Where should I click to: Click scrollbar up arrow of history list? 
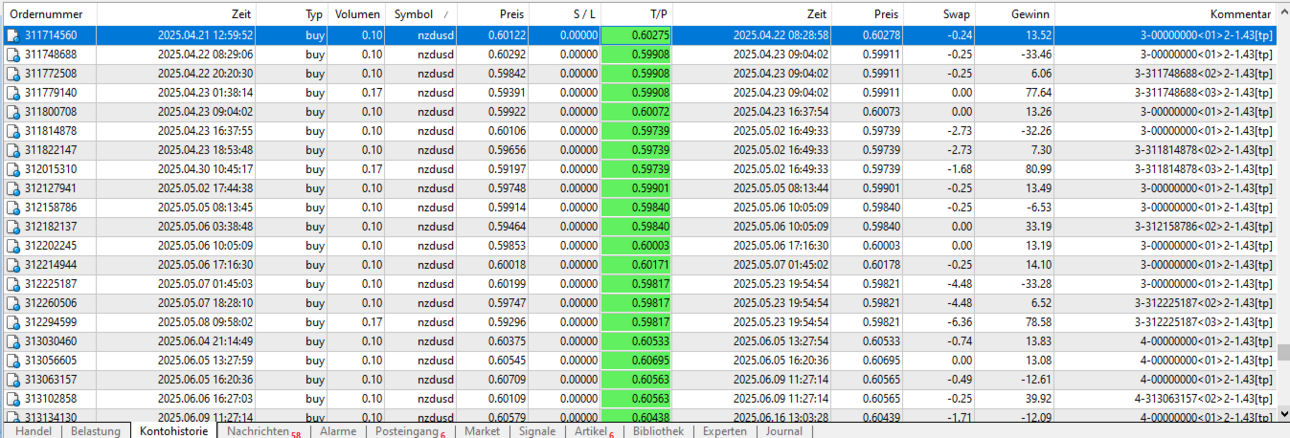pos(1283,14)
